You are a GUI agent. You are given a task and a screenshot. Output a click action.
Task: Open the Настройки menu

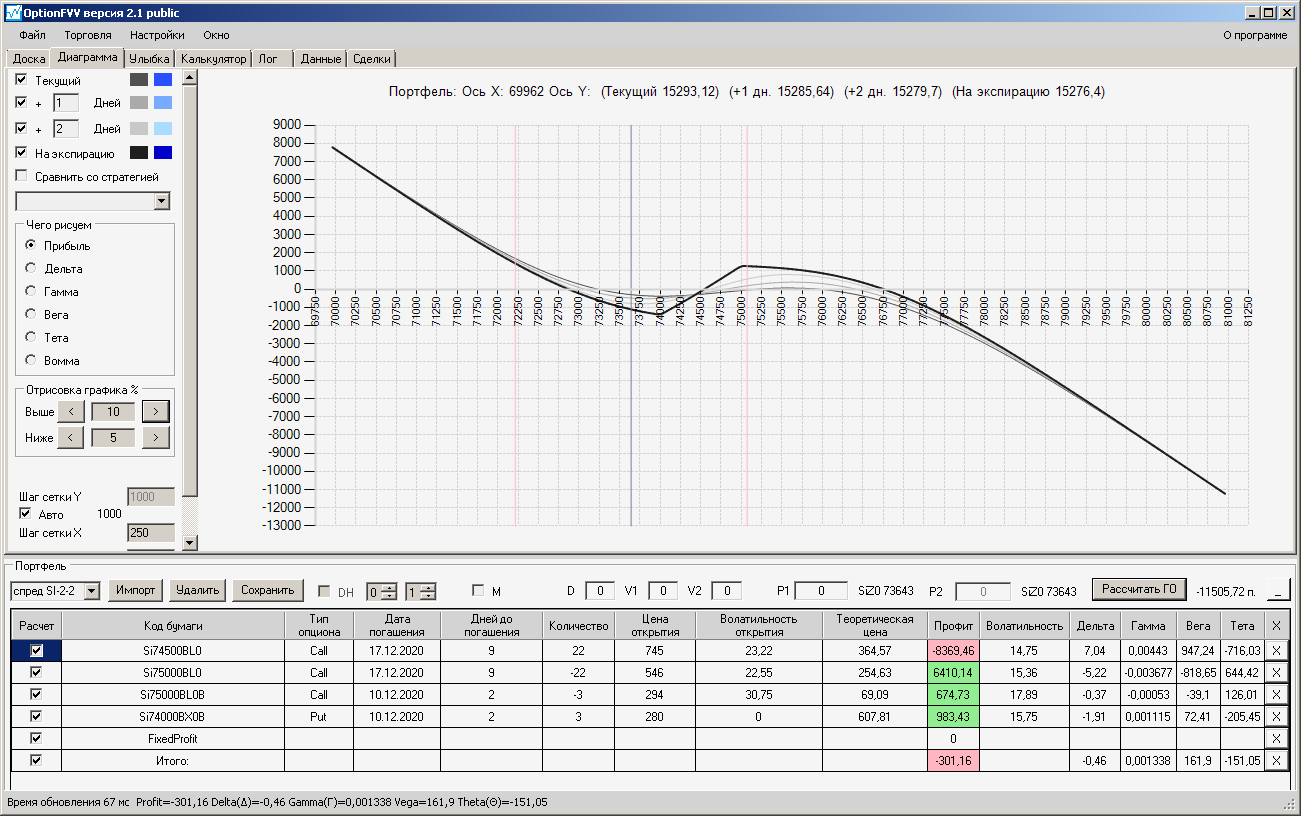click(157, 35)
